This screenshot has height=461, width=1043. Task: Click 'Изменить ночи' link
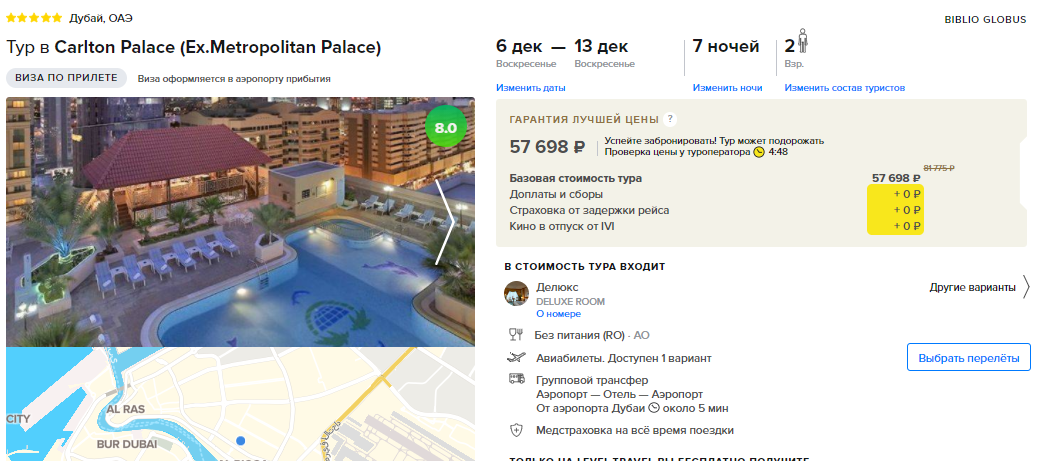pos(727,88)
